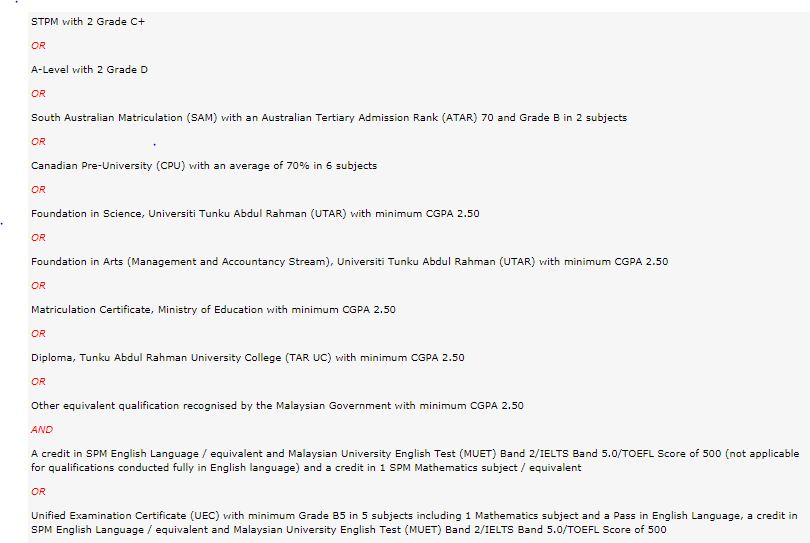Click the OR below the Diploma TAR UC line
The height and width of the screenshot is (543, 810).
38,382
